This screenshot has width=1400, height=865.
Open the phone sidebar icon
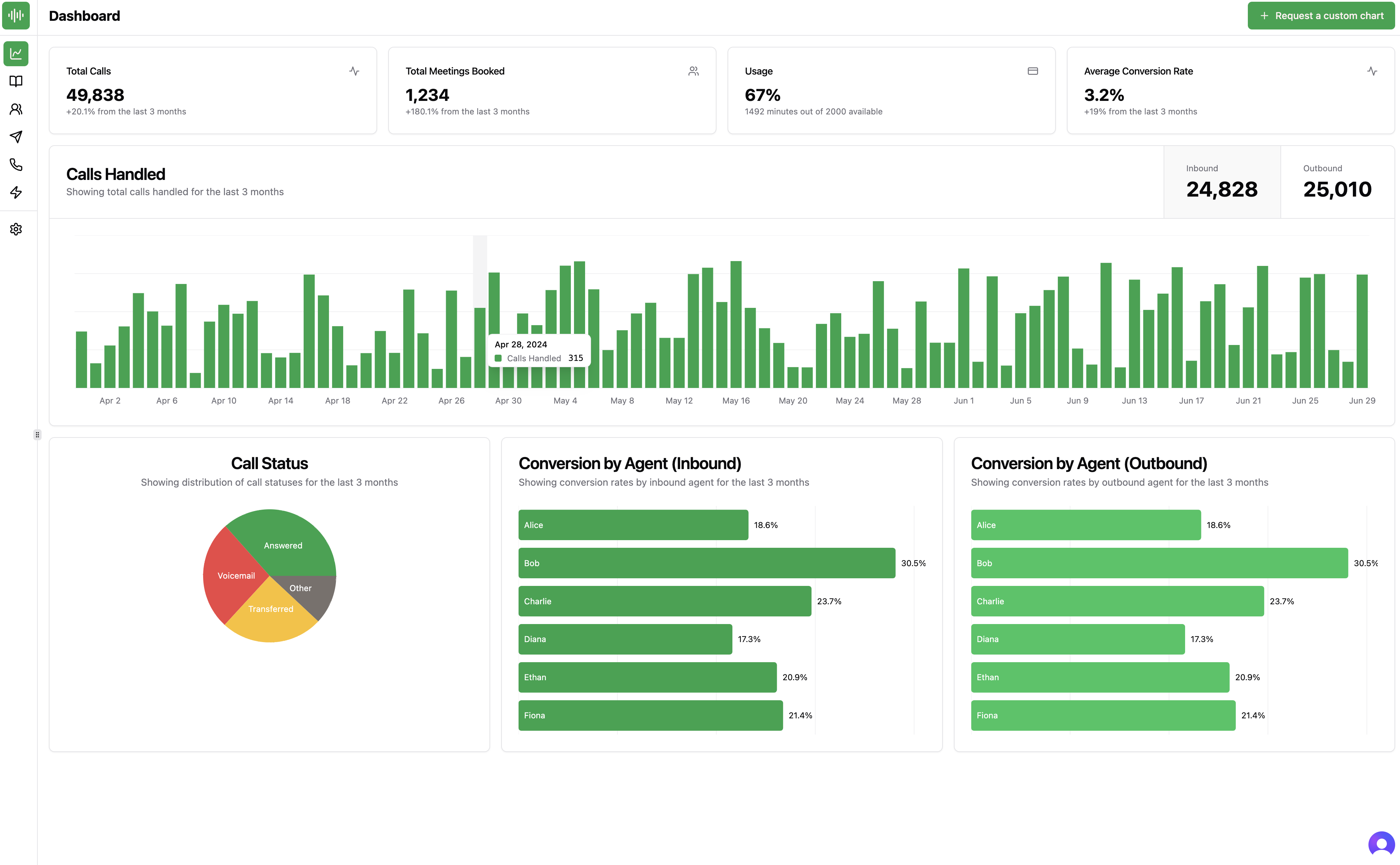(x=16, y=165)
